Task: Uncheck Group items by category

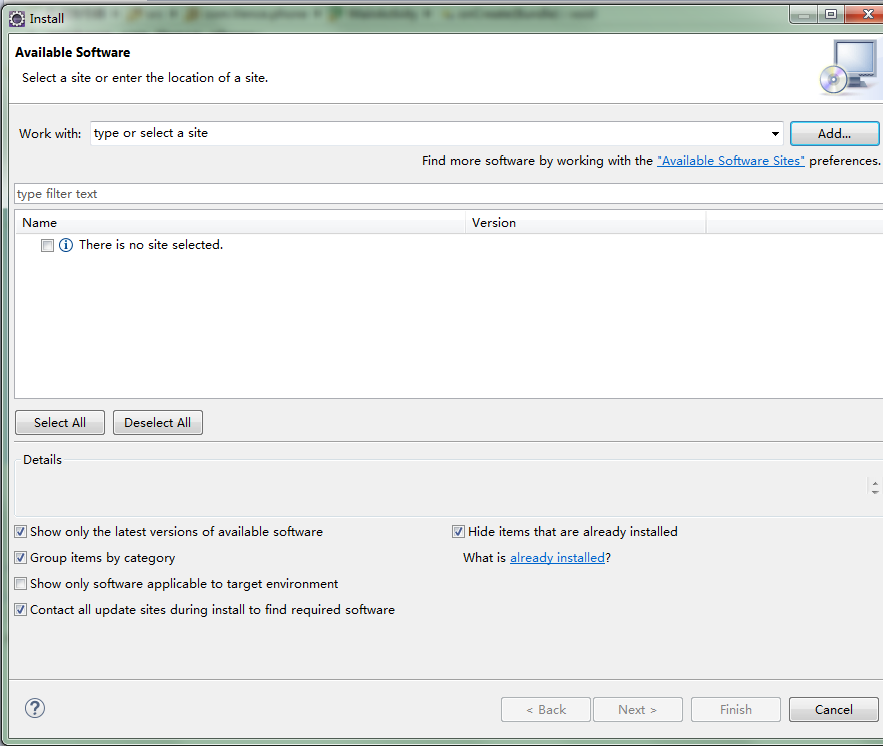Action: click(x=20, y=557)
